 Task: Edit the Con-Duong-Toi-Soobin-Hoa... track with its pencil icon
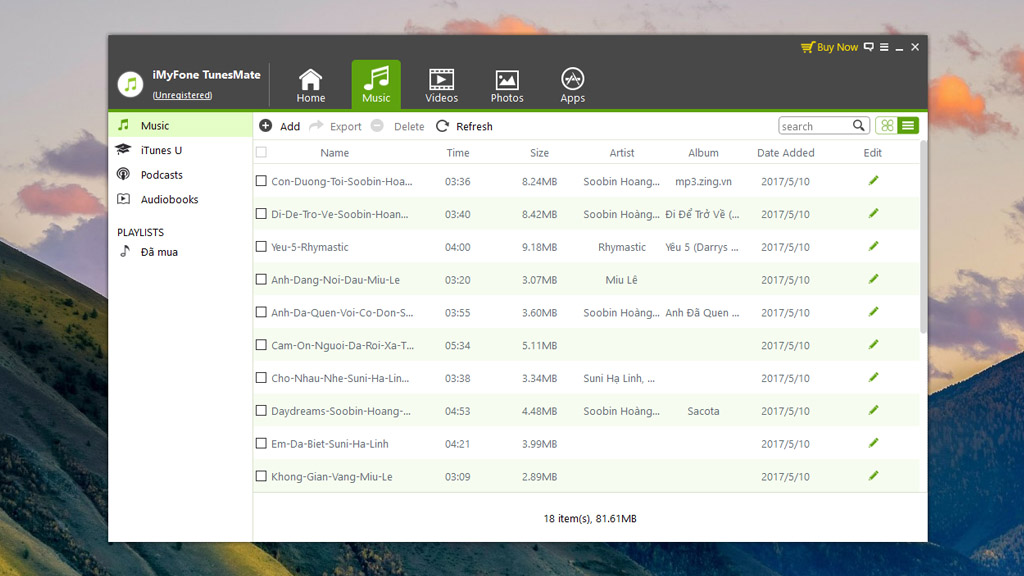tap(873, 181)
